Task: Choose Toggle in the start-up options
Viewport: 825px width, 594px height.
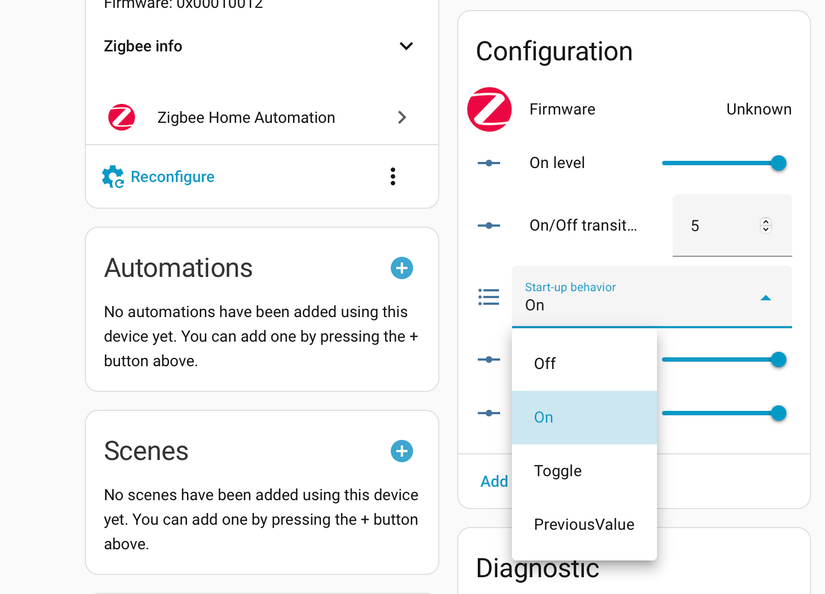Action: 558,471
